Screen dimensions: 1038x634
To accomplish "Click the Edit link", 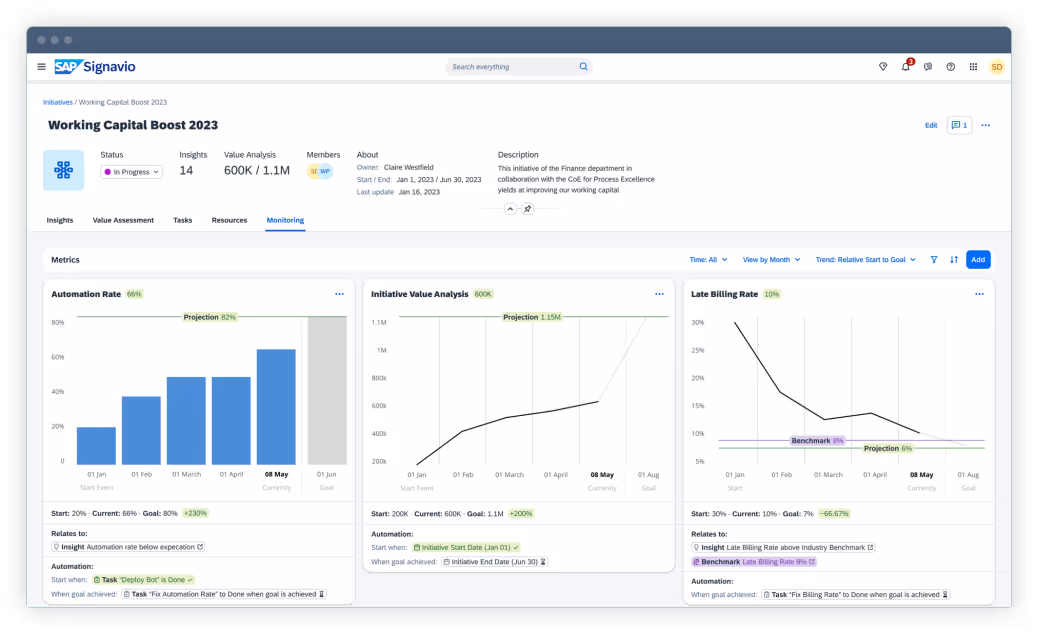I will 931,125.
